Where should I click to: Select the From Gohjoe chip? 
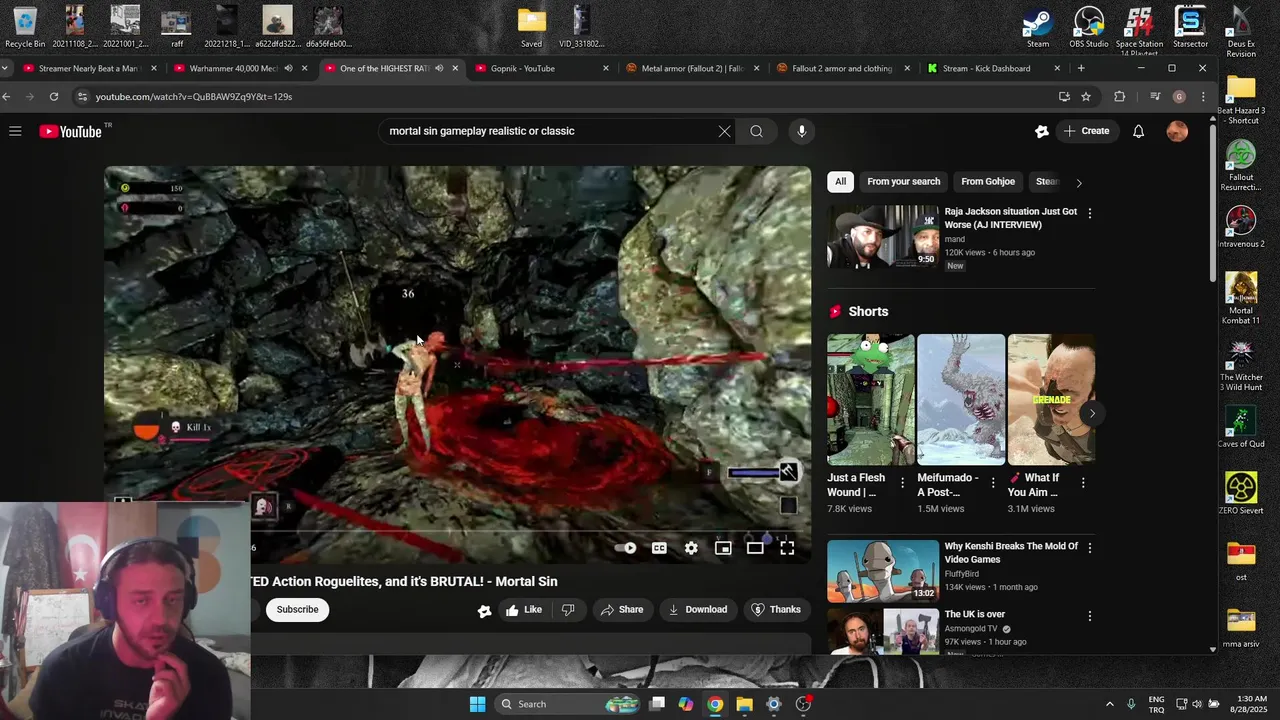pos(987,182)
